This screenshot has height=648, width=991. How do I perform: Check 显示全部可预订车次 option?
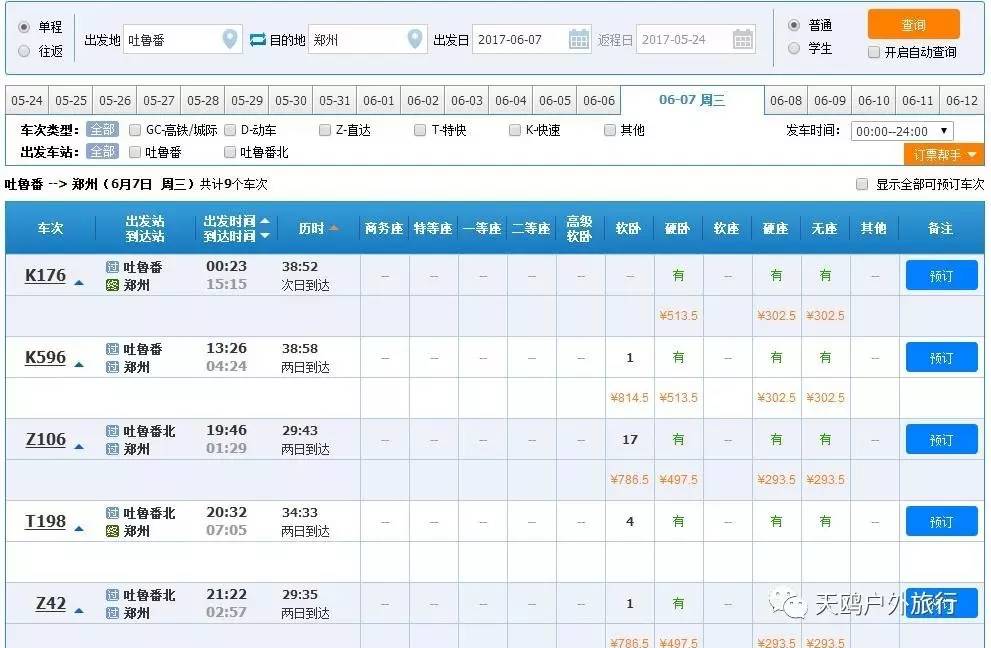pyautogui.click(x=860, y=184)
